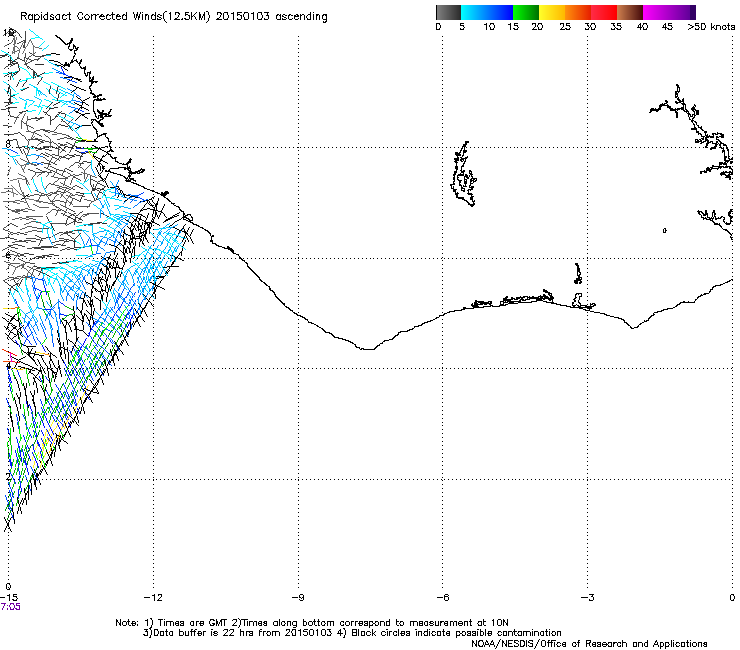Click the '0' latitude label on left axis

tap(8, 587)
